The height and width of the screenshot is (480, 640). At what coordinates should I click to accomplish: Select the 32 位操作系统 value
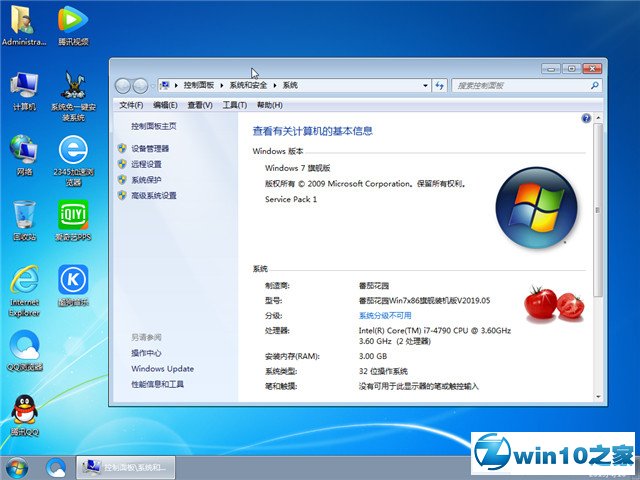[x=383, y=371]
